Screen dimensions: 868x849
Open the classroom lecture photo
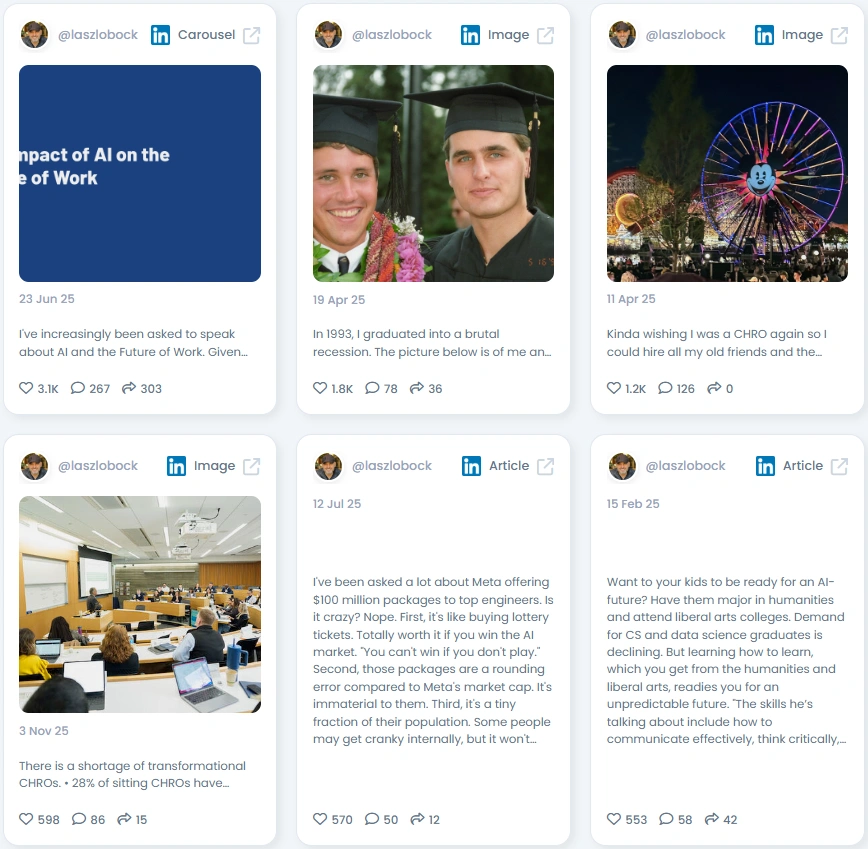point(140,604)
